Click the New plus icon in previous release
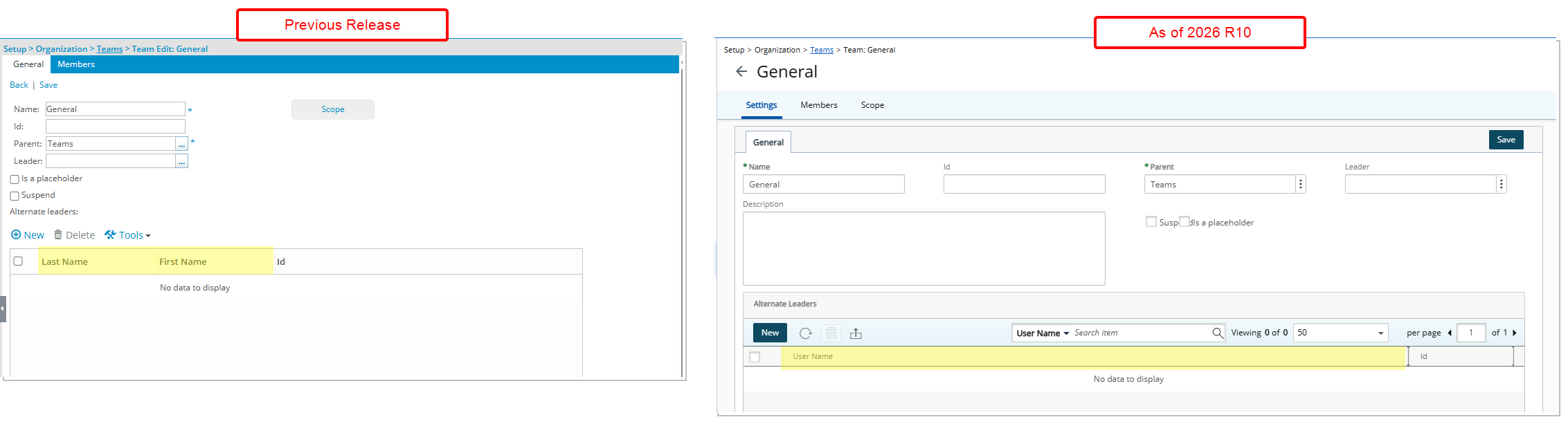 (x=16, y=235)
